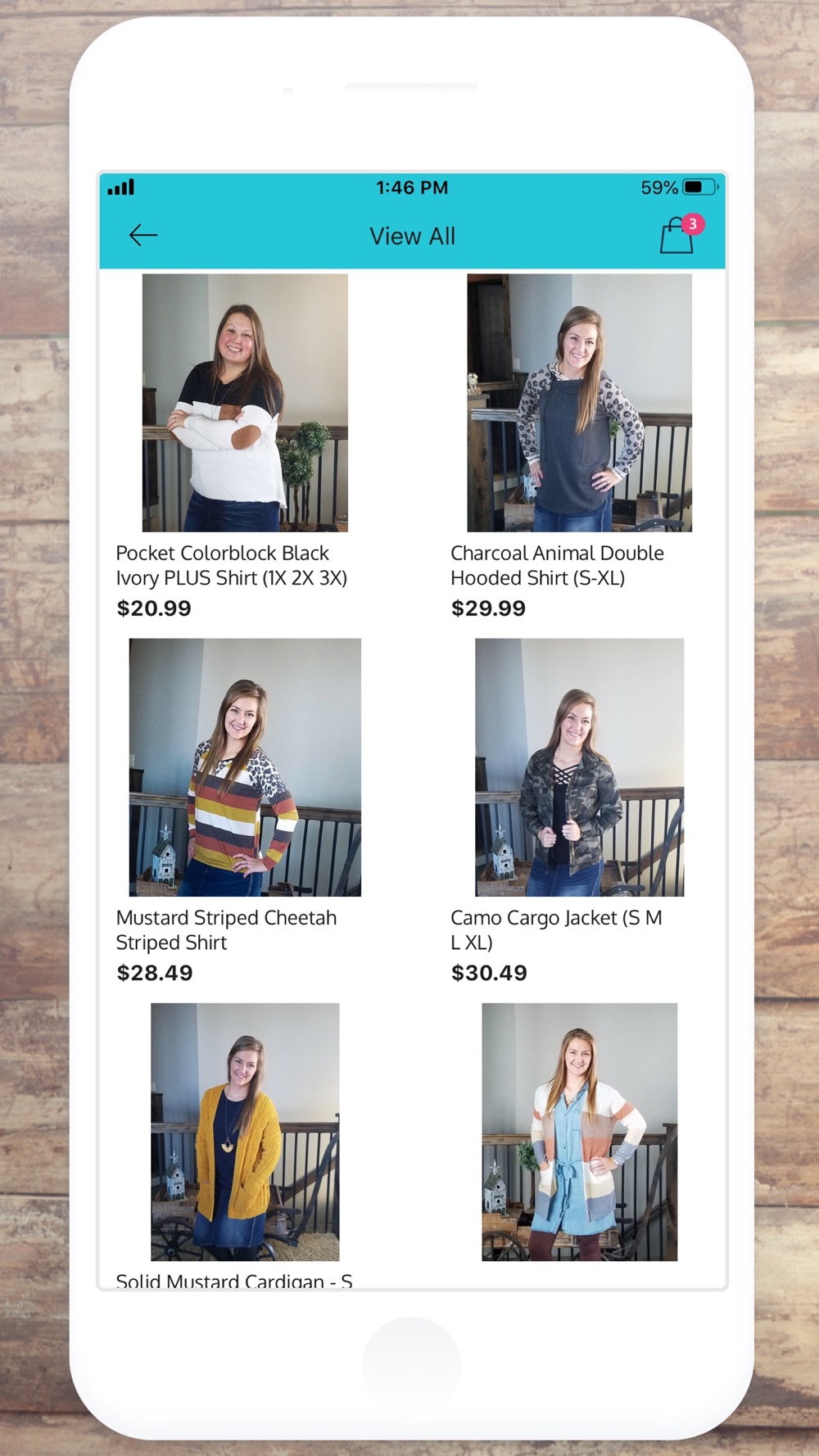Open Camo Cargo Jacket photo

[579, 767]
